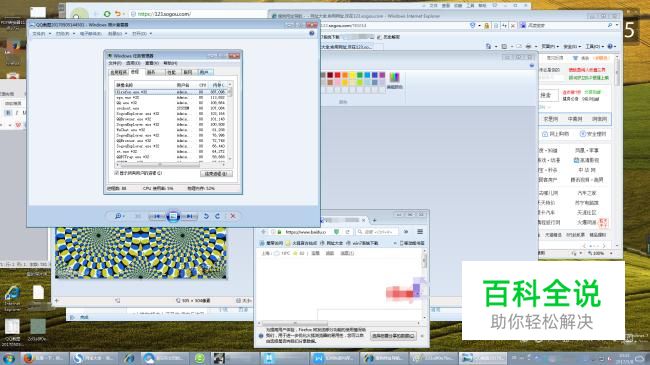Open the Windows Start menu

[x=9, y=358]
